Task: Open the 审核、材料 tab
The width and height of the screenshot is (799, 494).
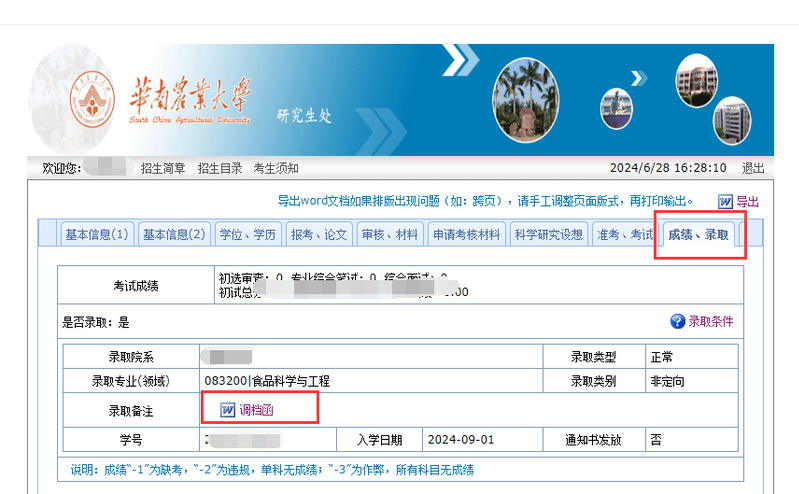Action: [390, 235]
